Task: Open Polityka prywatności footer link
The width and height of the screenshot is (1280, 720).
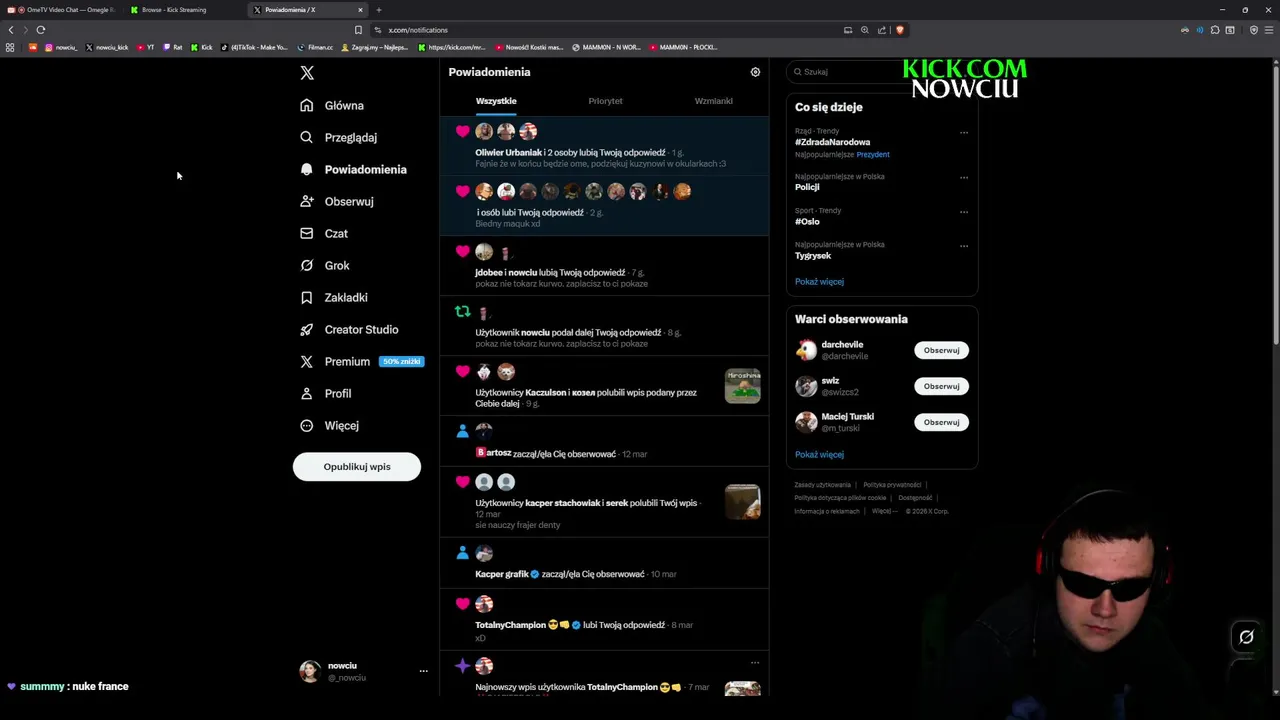Action: point(892,485)
